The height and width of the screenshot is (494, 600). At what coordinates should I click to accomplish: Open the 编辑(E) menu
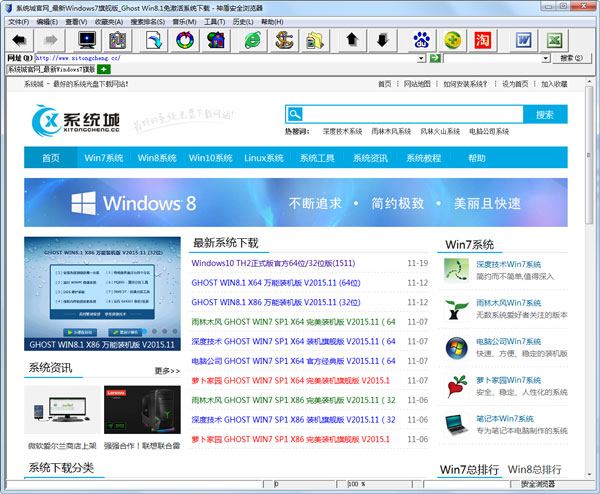point(47,22)
